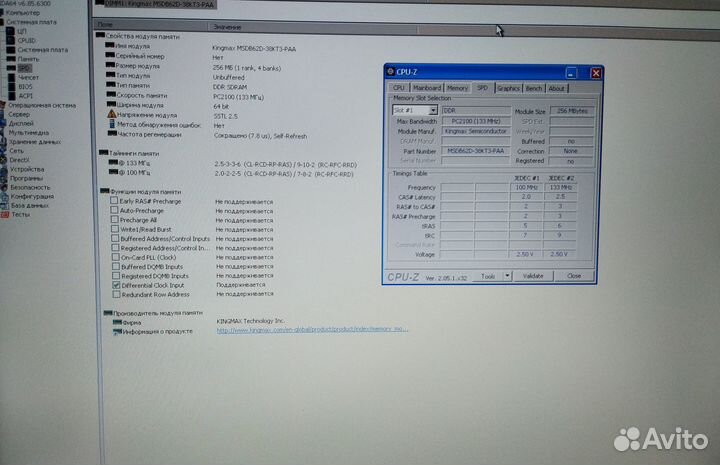Click the Программы category icon
This screenshot has width=720, height=465.
[3, 178]
